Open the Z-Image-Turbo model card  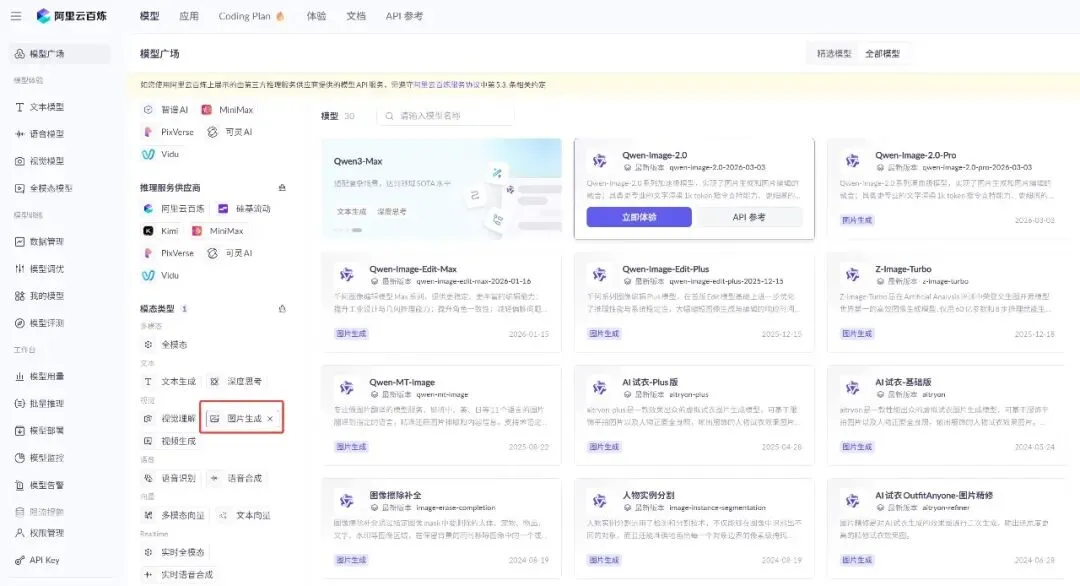(947, 302)
